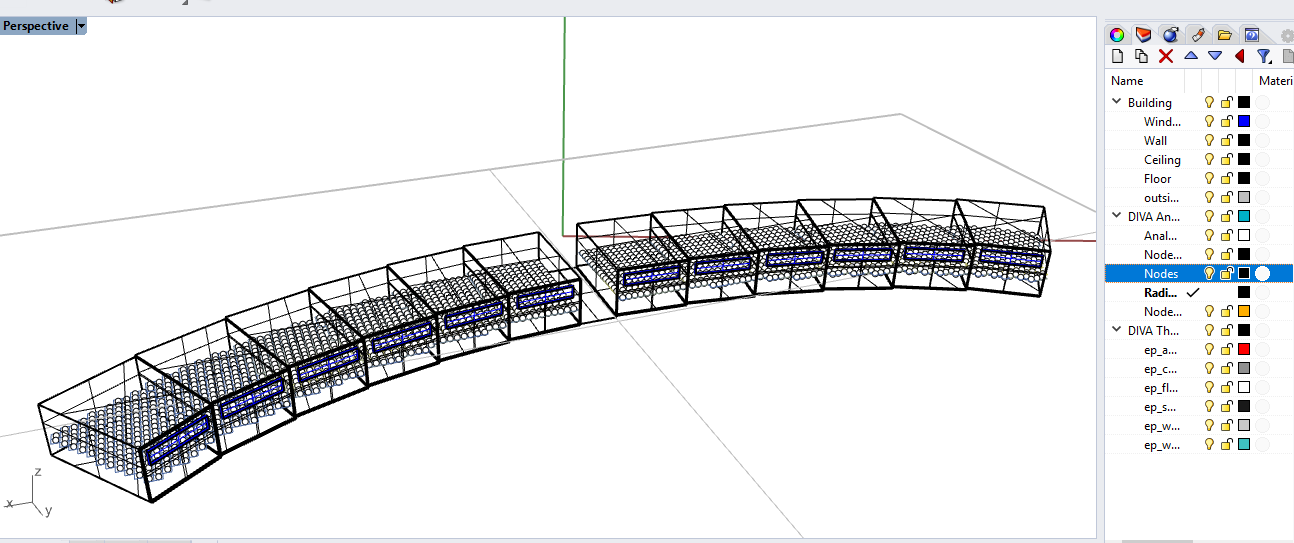Viewport: 1294px width, 543px height.
Task: Select the ep_fl... layer row
Action: [x=1199, y=387]
